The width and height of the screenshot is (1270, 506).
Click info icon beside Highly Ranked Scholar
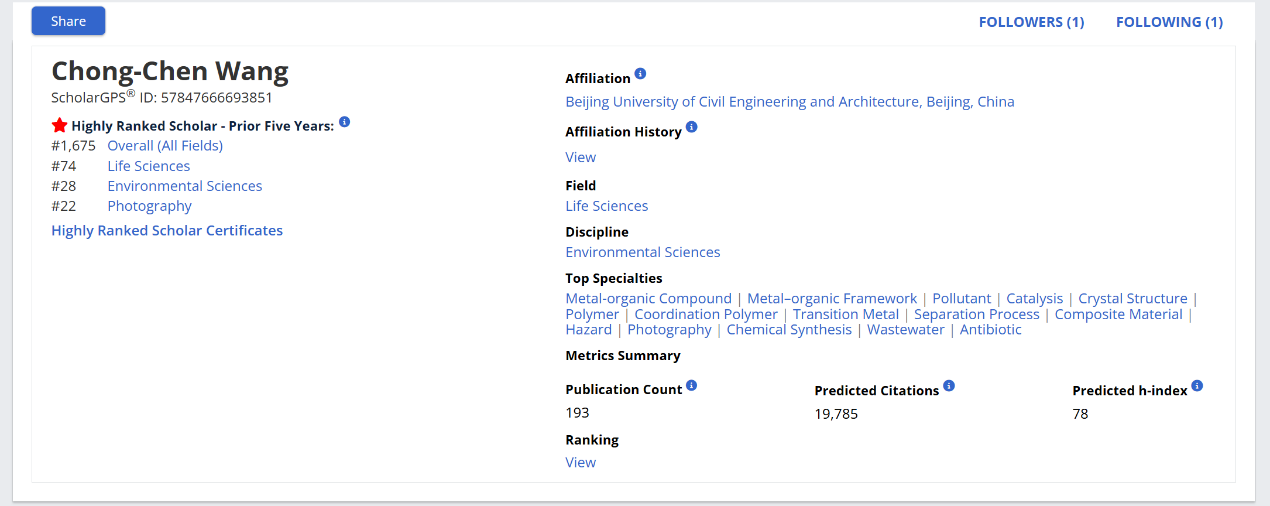tap(344, 122)
